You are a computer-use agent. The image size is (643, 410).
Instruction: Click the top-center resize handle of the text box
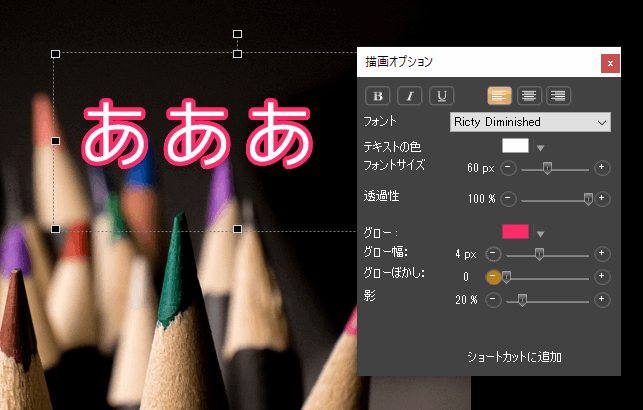237,54
